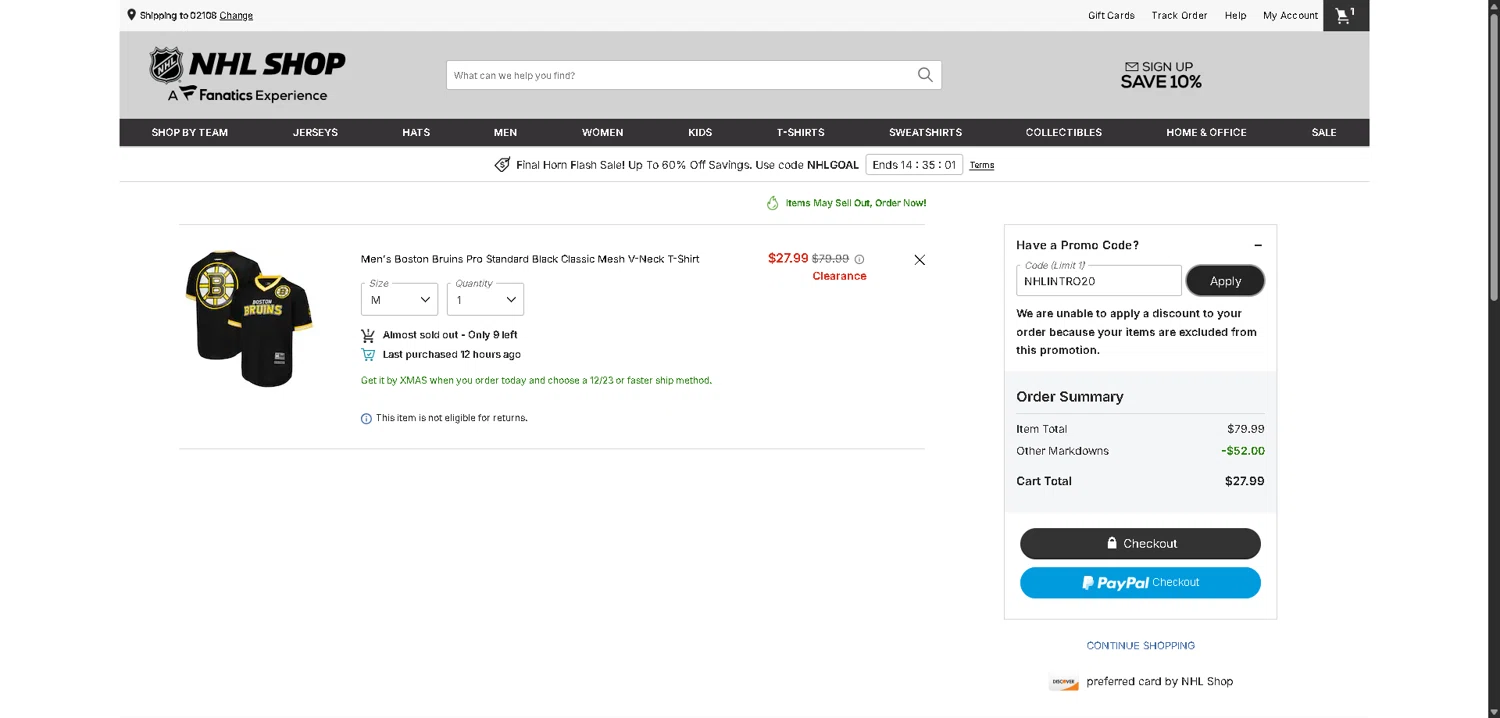Viewport: 1500px width, 718px height.
Task: Open the Men menu
Action: click(x=505, y=132)
